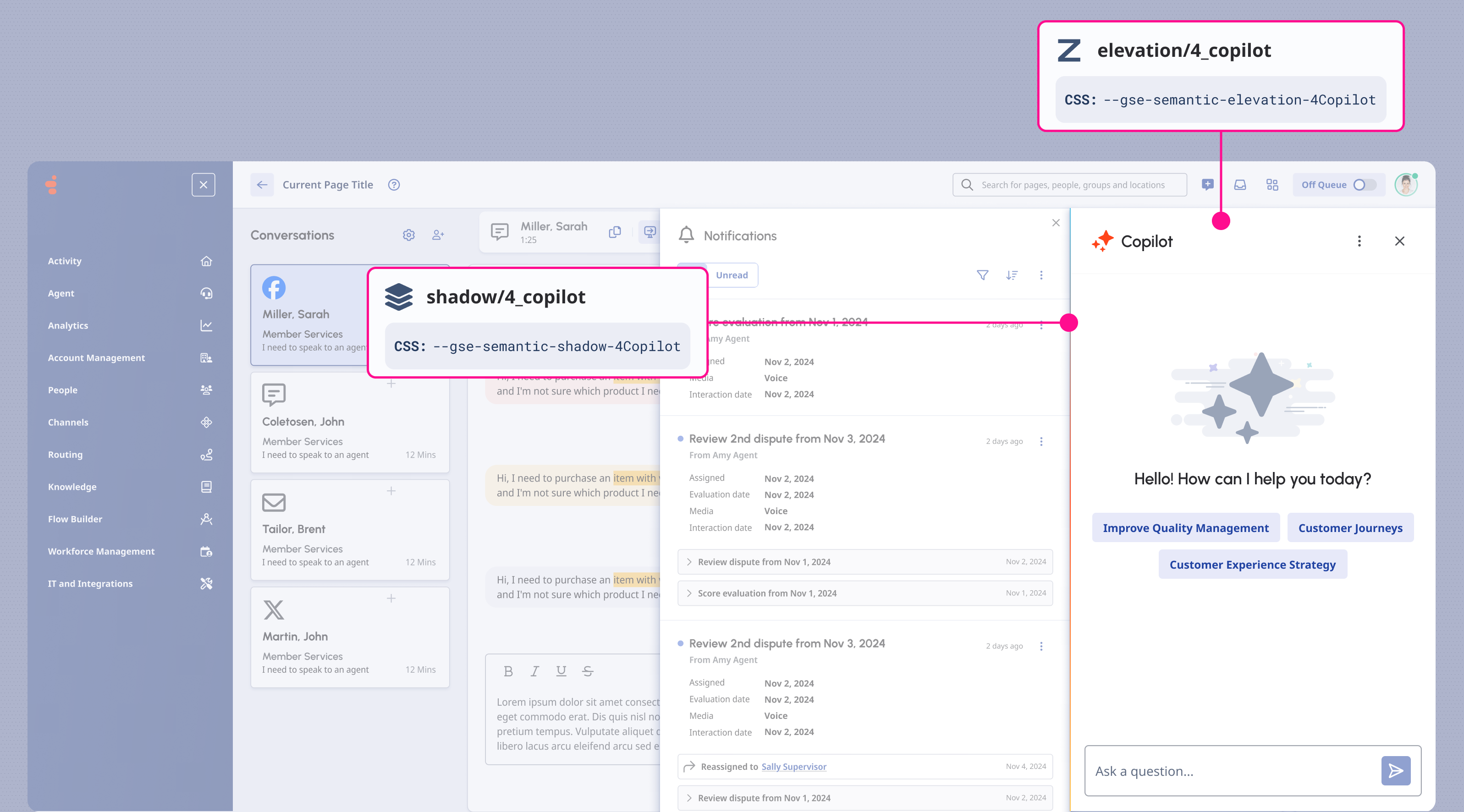Open the Workforce Management calendar icon
This screenshot has width=1464, height=812.
[206, 551]
